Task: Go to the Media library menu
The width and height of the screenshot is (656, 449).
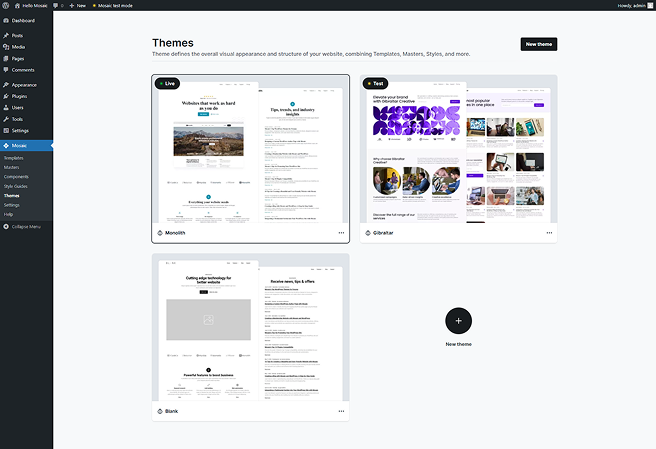Action: click(26, 47)
